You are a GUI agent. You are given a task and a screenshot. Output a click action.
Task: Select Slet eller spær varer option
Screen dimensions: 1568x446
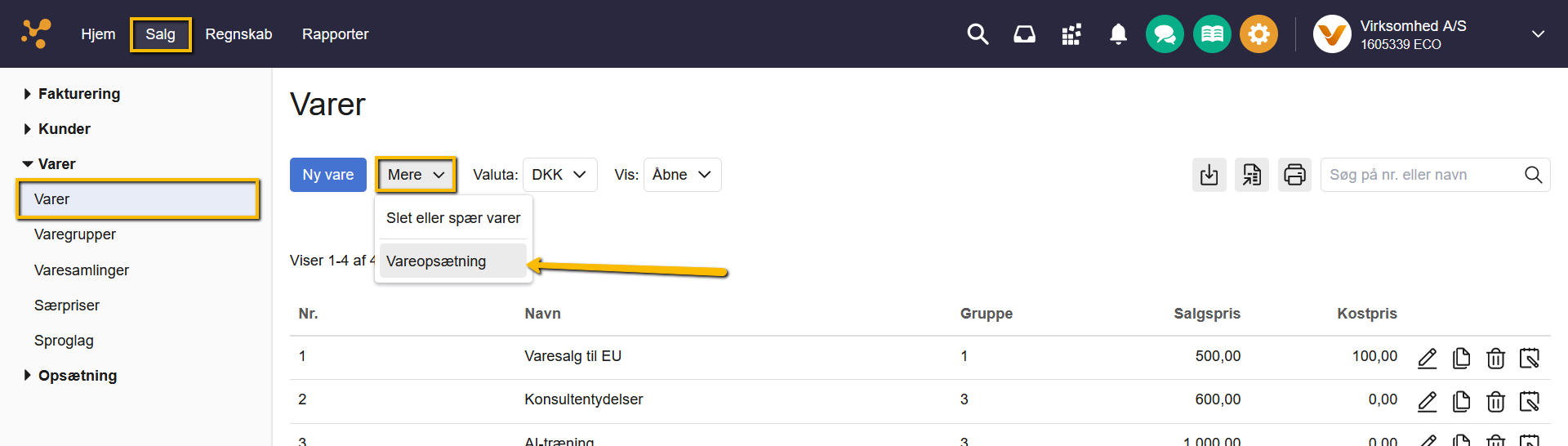click(x=452, y=218)
